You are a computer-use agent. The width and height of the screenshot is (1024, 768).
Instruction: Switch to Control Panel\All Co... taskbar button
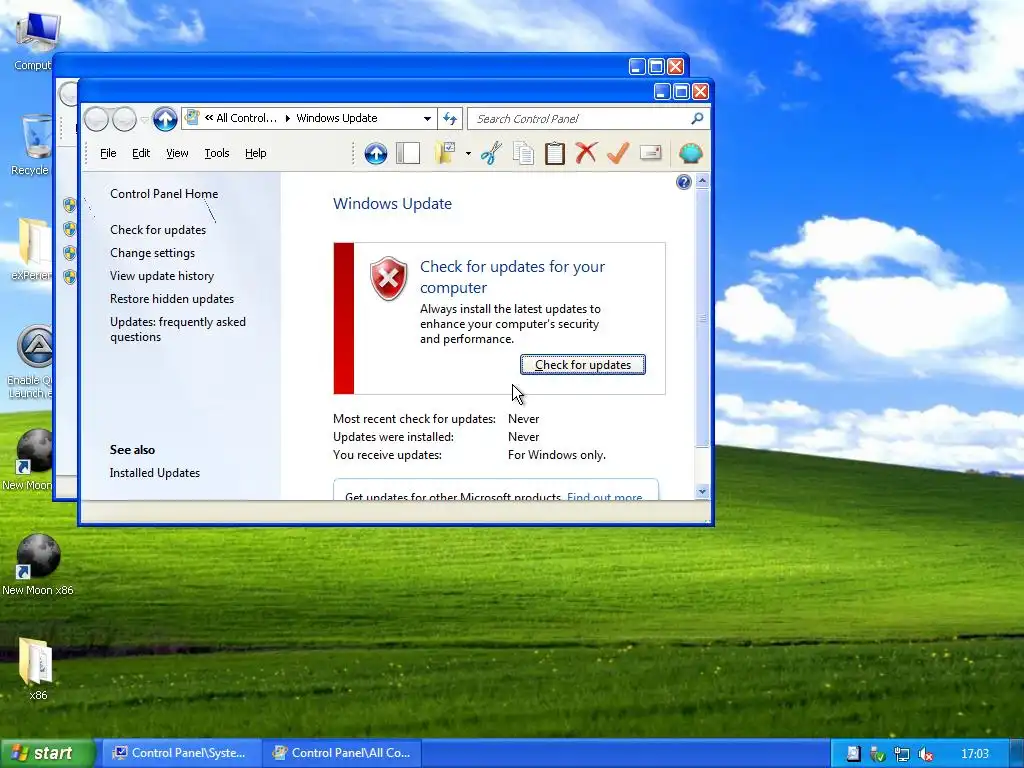[x=342, y=753]
